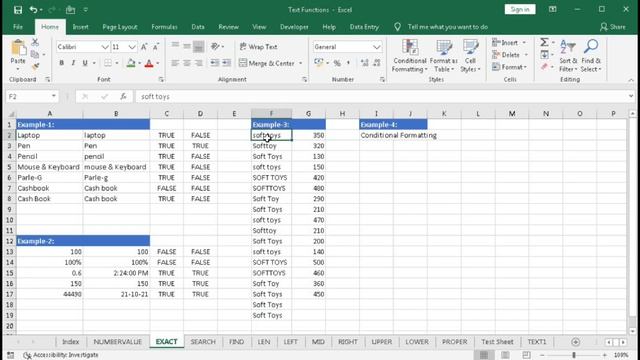The height and width of the screenshot is (360, 640).
Task: Click the Clear eraser icon in Editing
Action: click(x=544, y=67)
